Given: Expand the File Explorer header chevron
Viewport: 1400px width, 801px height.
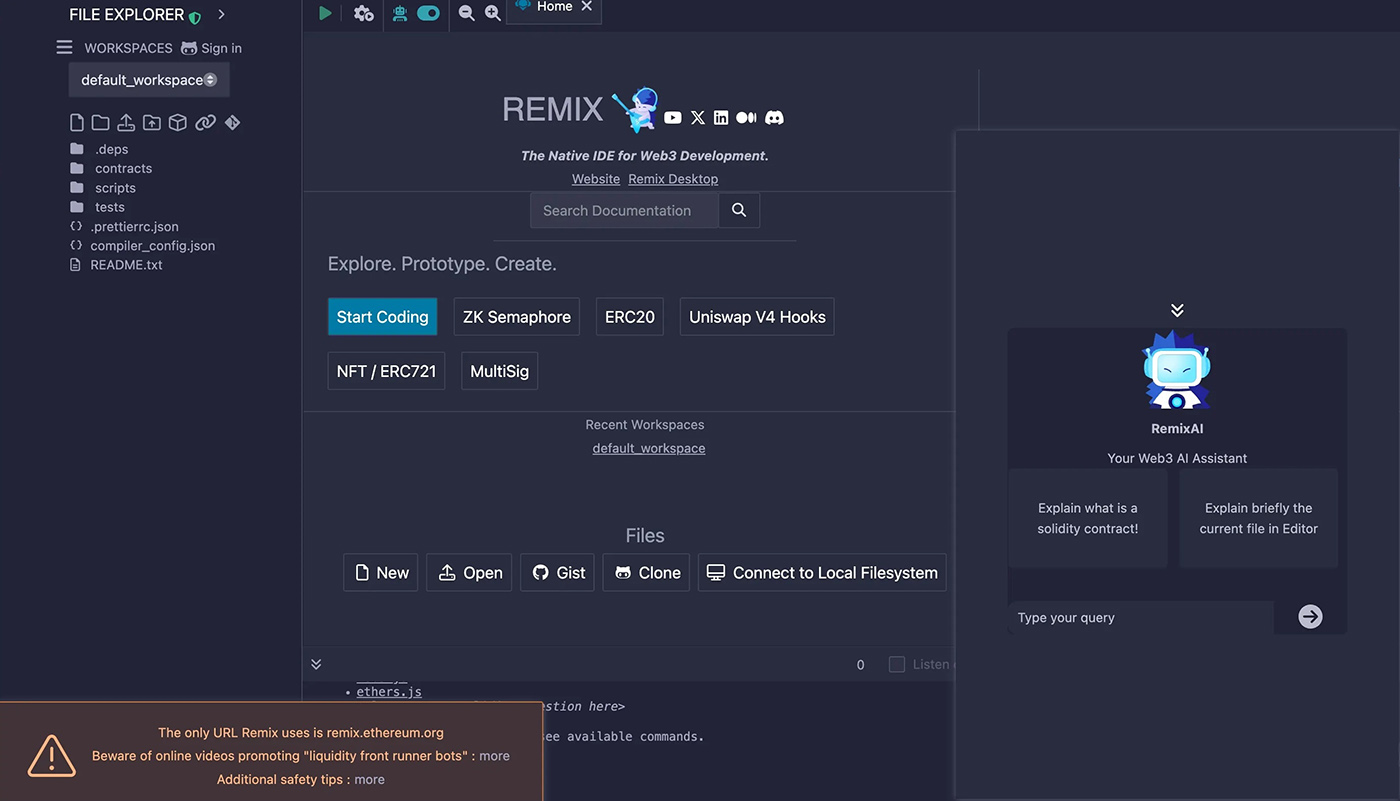Looking at the screenshot, I should (221, 14).
